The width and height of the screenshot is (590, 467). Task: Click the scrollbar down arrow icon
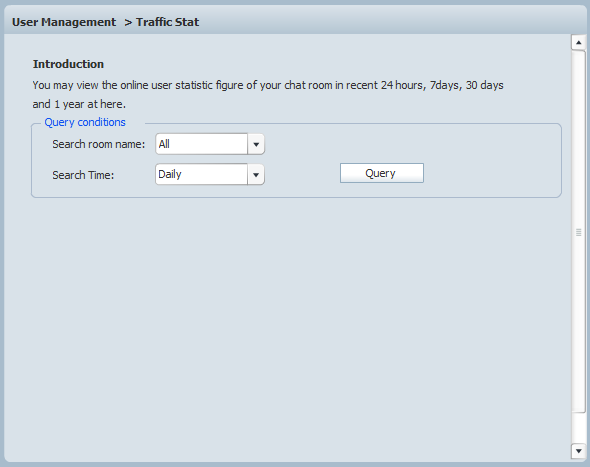pos(578,451)
